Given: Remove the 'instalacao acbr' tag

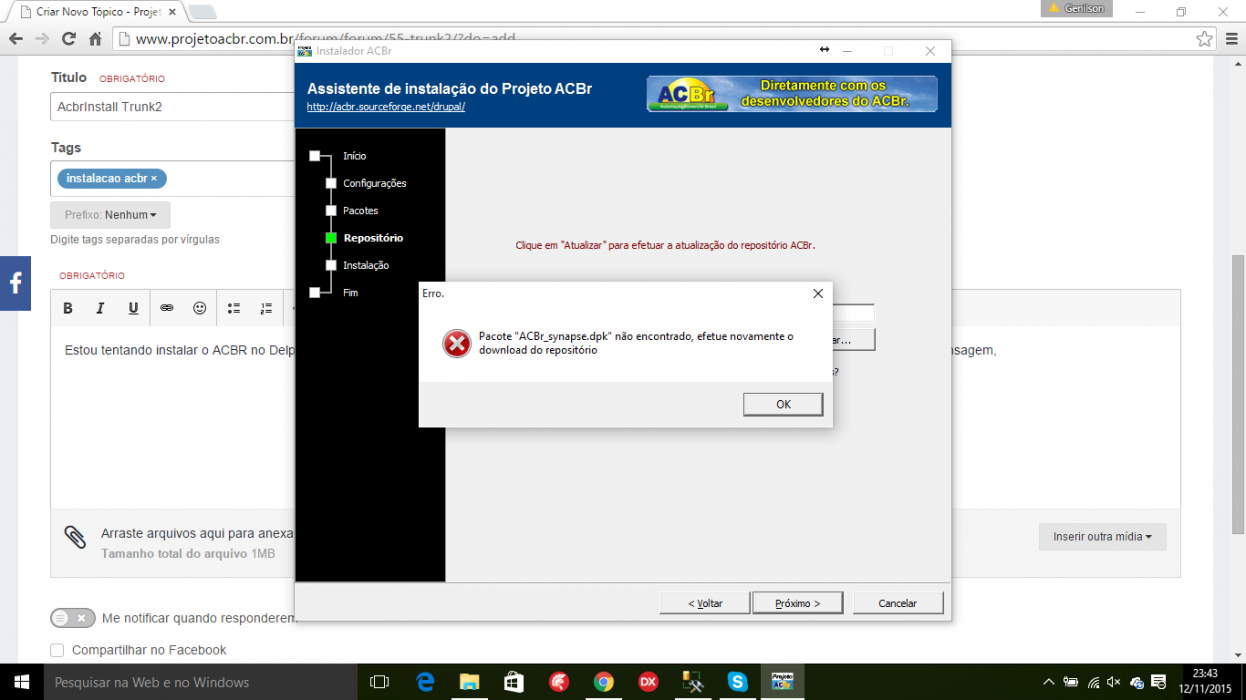Looking at the screenshot, I should pyautogui.click(x=154, y=179).
